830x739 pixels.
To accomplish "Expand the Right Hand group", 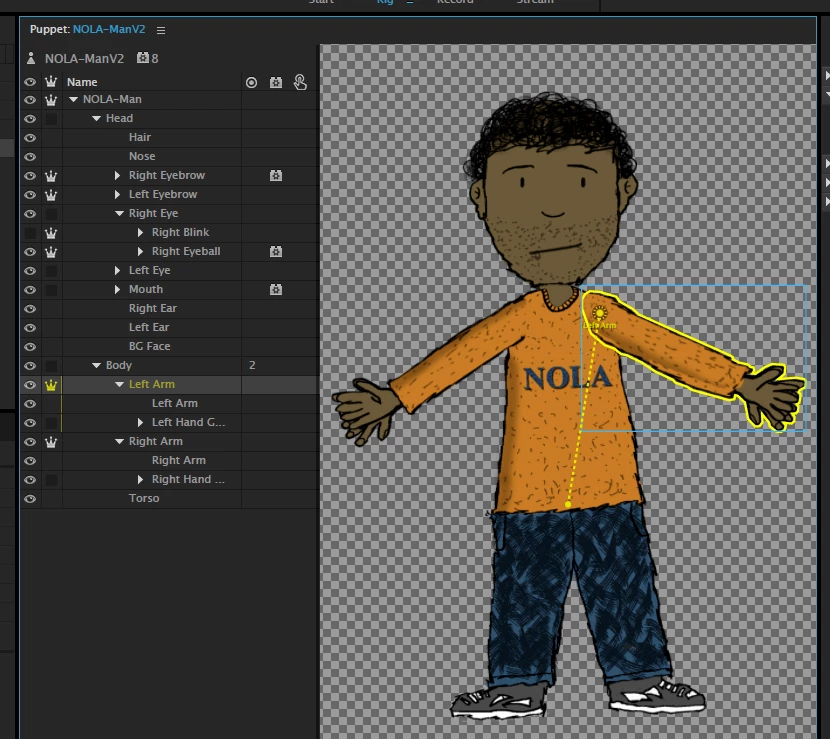I will 140,480.
